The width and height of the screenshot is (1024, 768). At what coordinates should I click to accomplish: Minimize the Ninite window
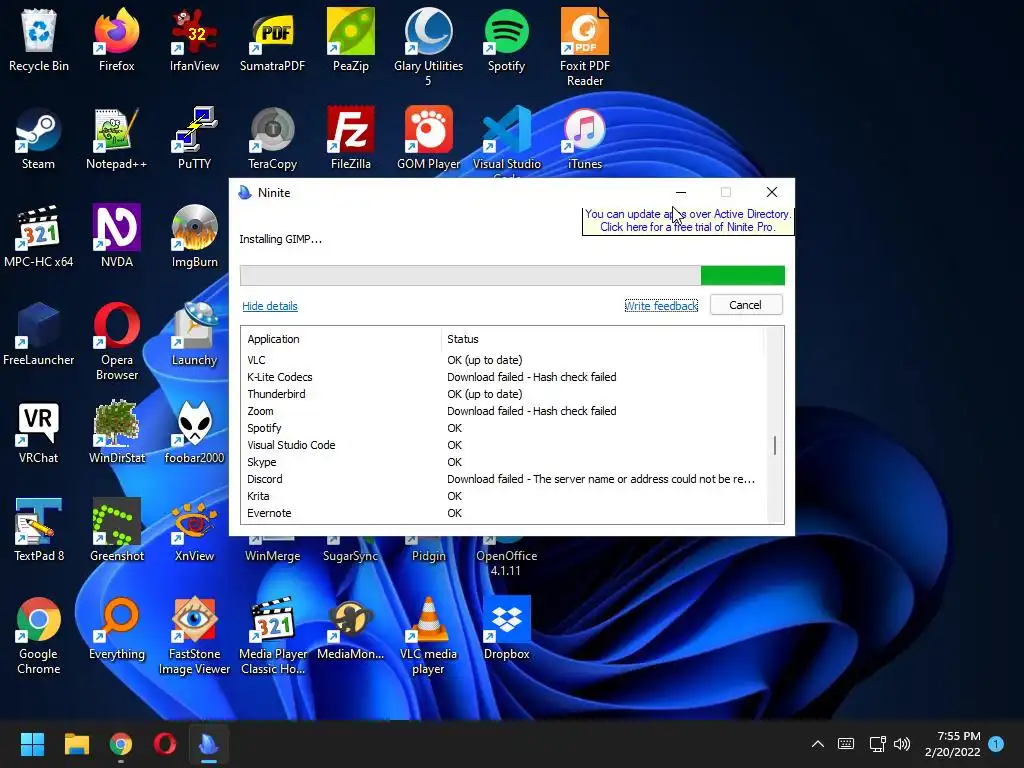[x=680, y=192]
